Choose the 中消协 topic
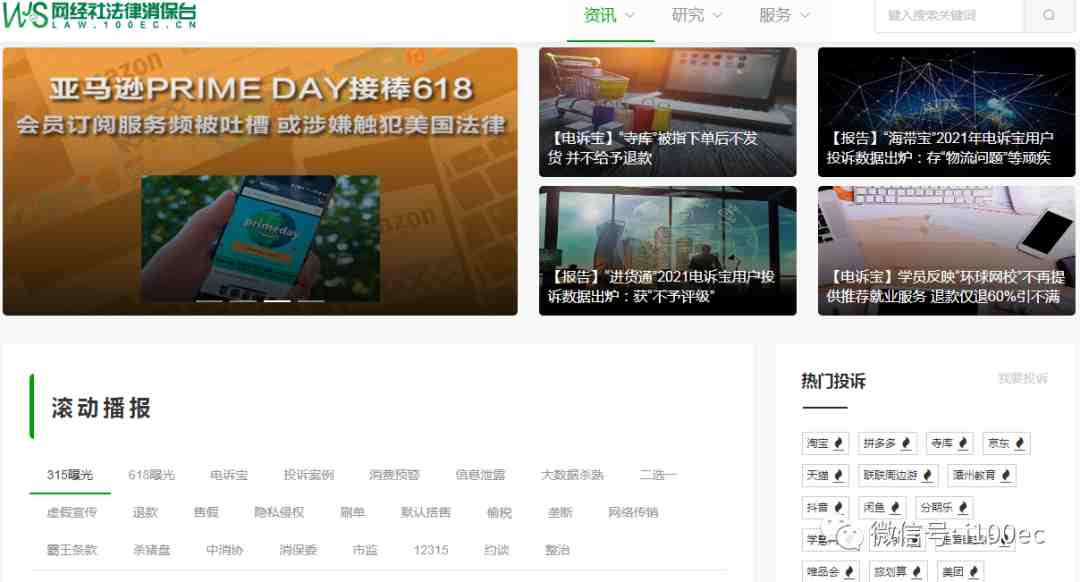 (225, 550)
